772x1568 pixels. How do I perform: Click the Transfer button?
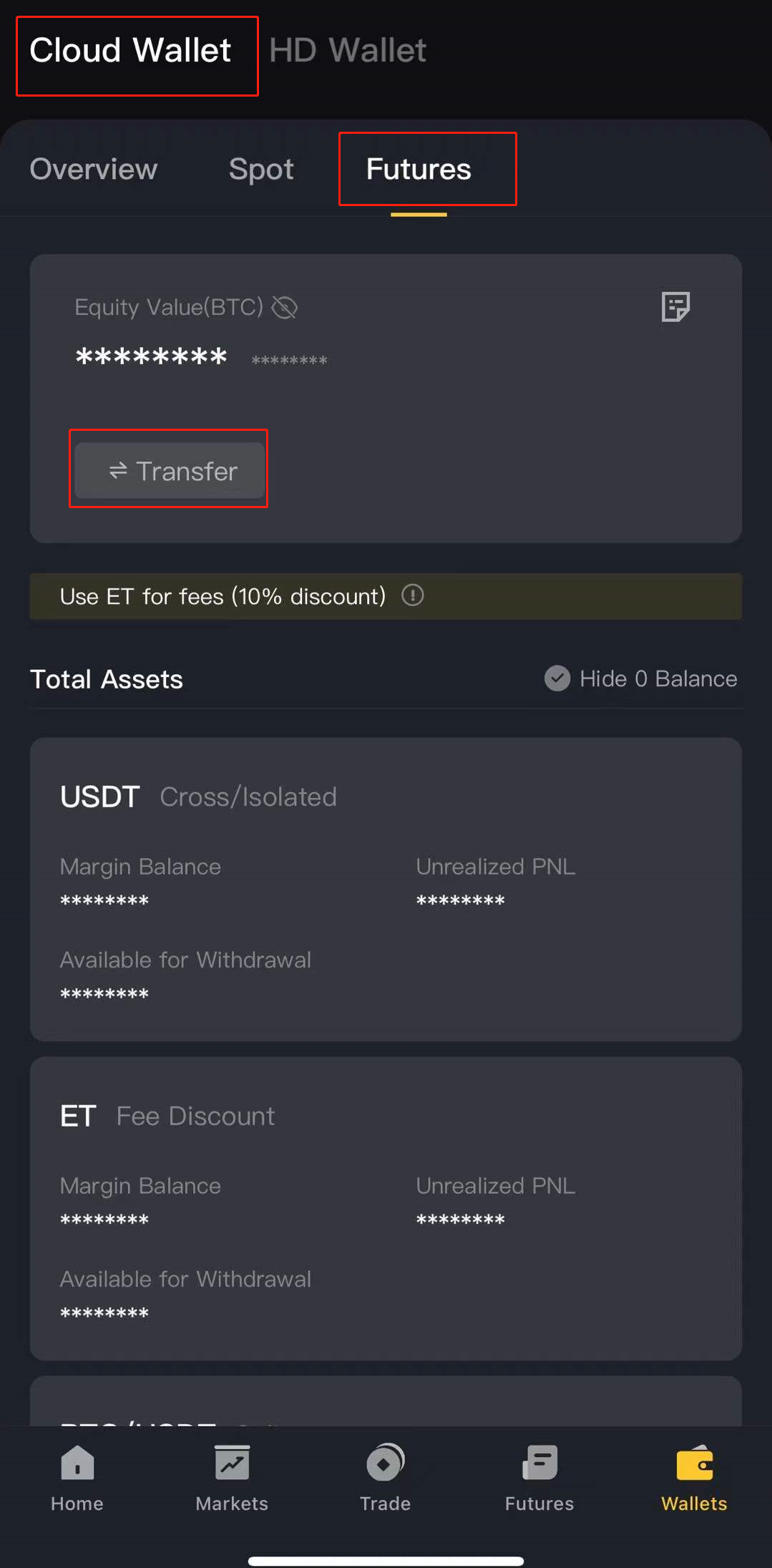tap(170, 470)
